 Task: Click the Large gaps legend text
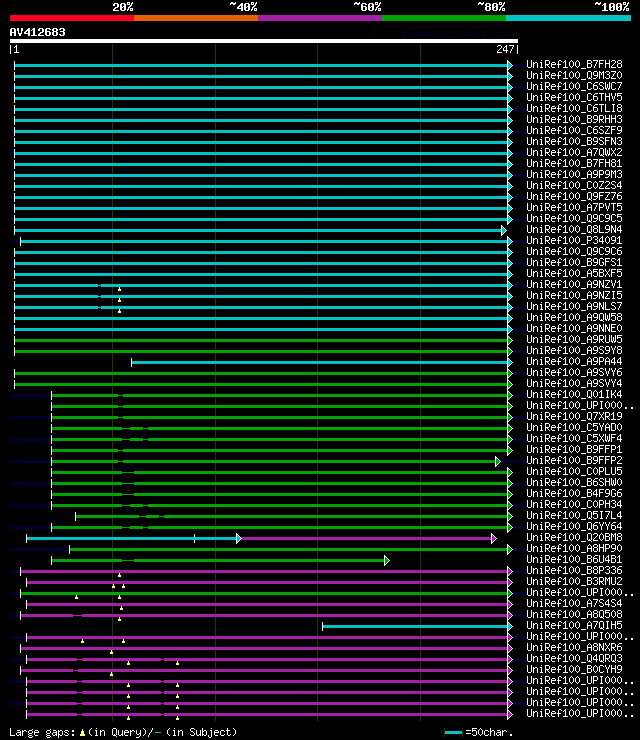[x=123, y=732]
